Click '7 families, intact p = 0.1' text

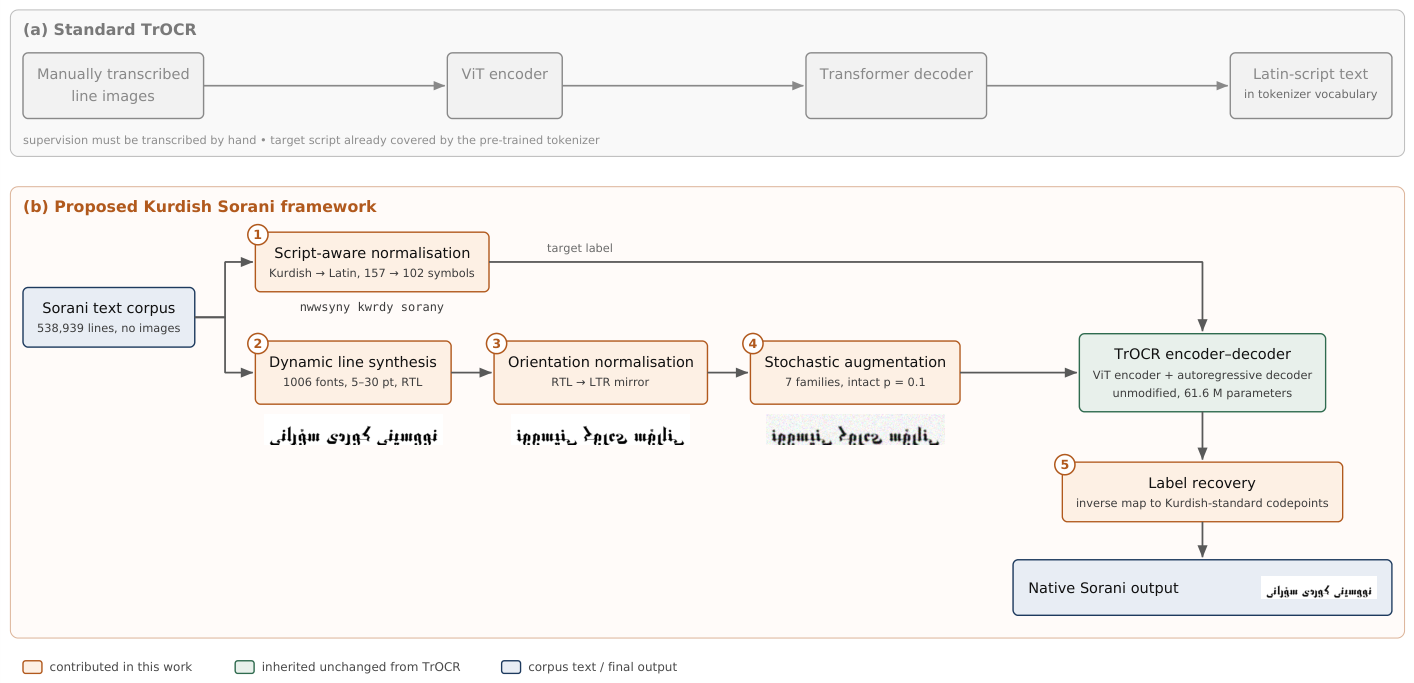coord(855,382)
